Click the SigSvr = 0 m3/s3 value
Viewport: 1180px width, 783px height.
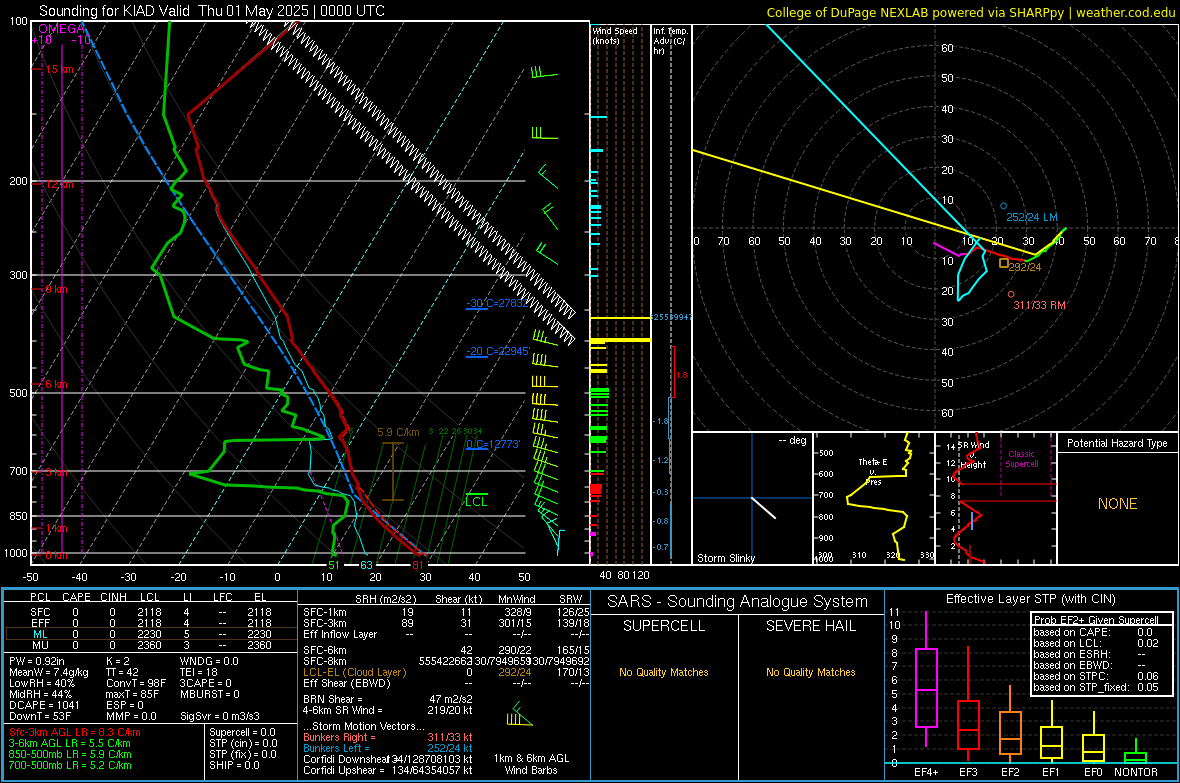[220, 716]
